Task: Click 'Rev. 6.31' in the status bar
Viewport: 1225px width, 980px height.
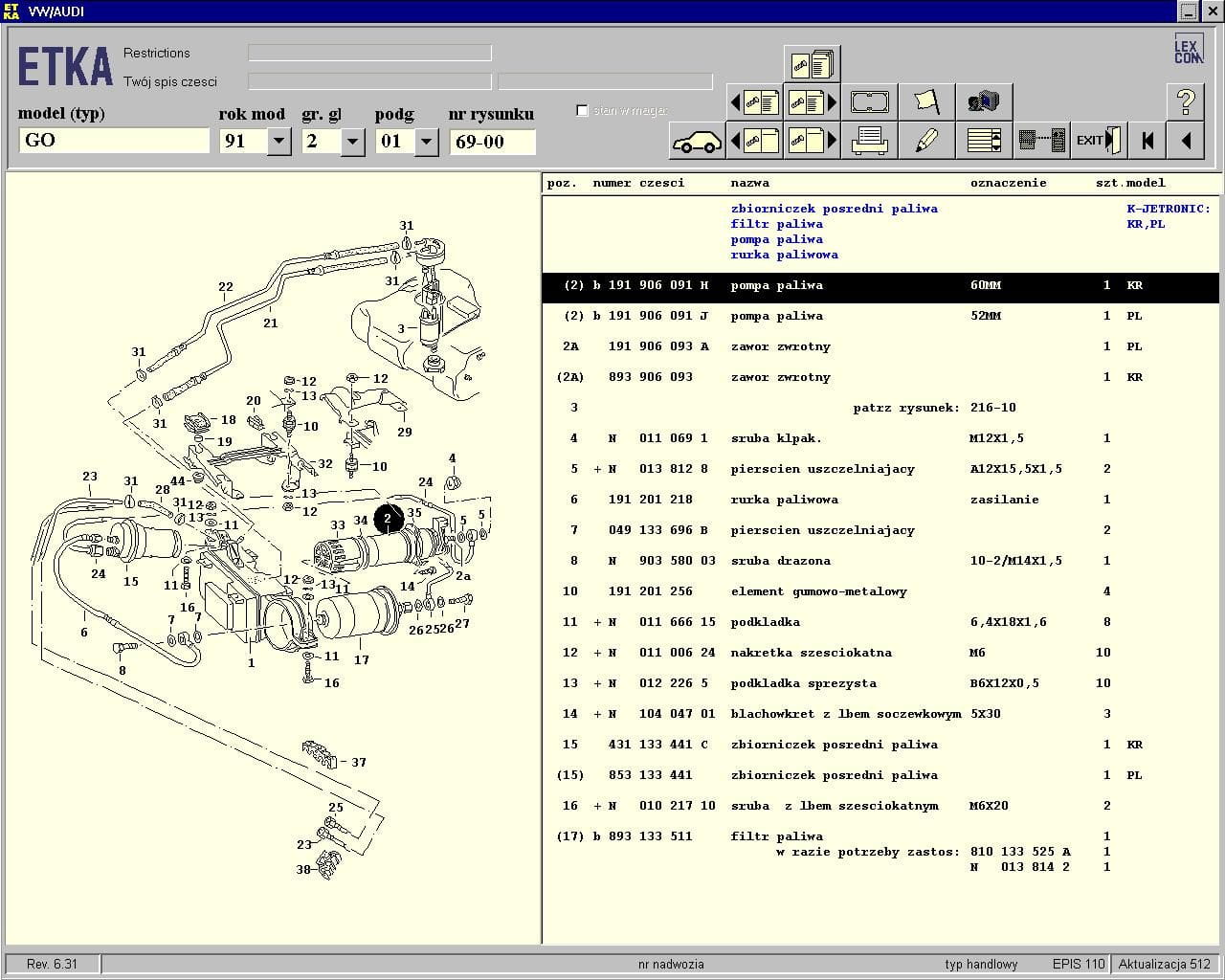Action: [53, 964]
